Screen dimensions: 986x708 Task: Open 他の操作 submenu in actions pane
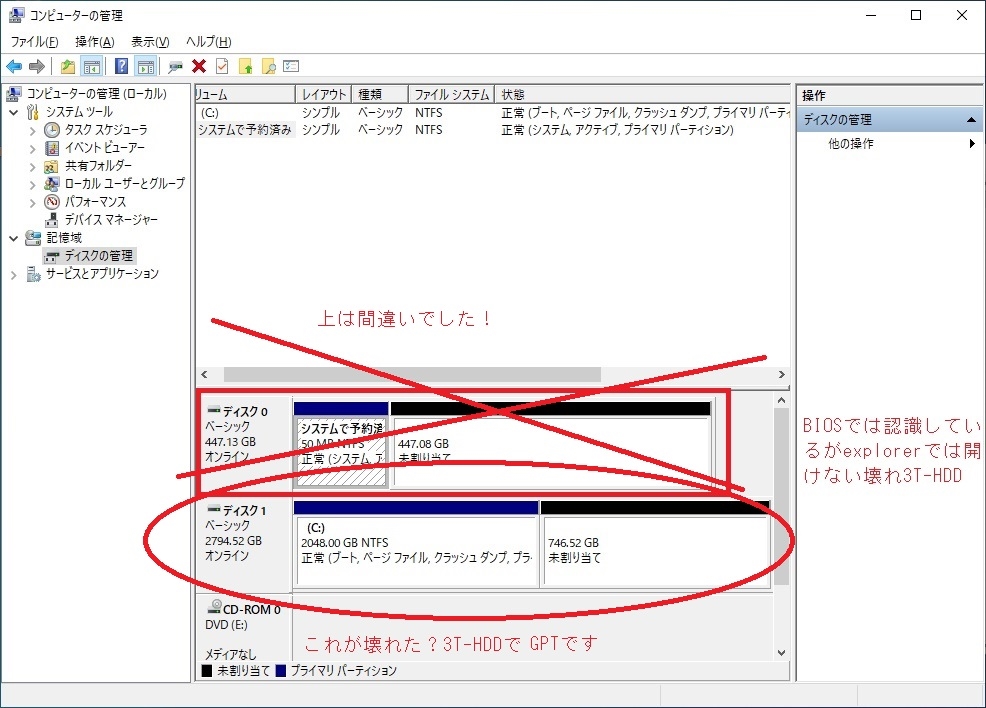(x=889, y=143)
